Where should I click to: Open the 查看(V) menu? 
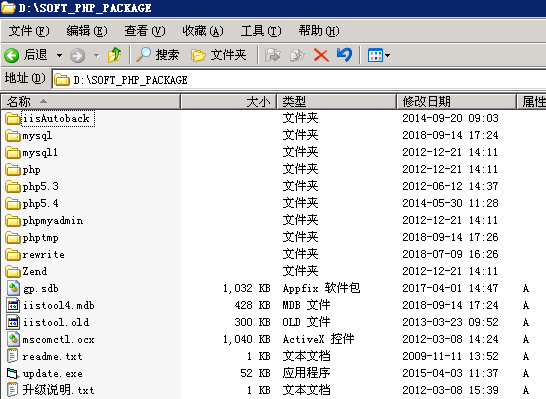(x=145, y=31)
